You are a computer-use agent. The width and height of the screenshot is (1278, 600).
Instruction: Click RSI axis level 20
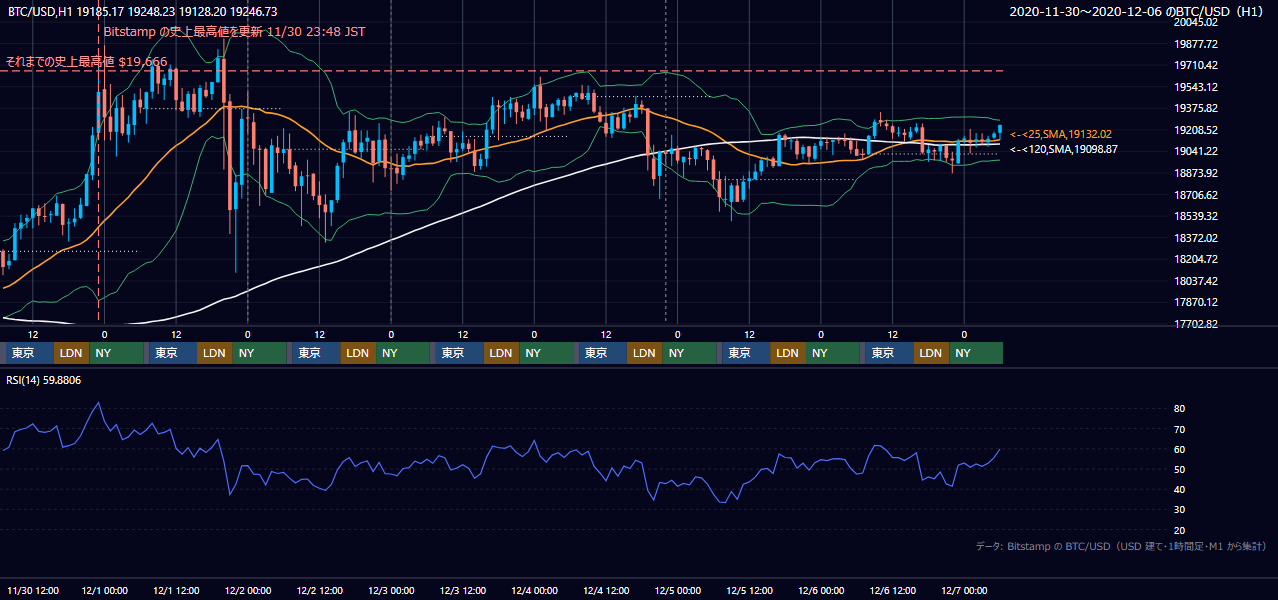pyautogui.click(x=1180, y=530)
